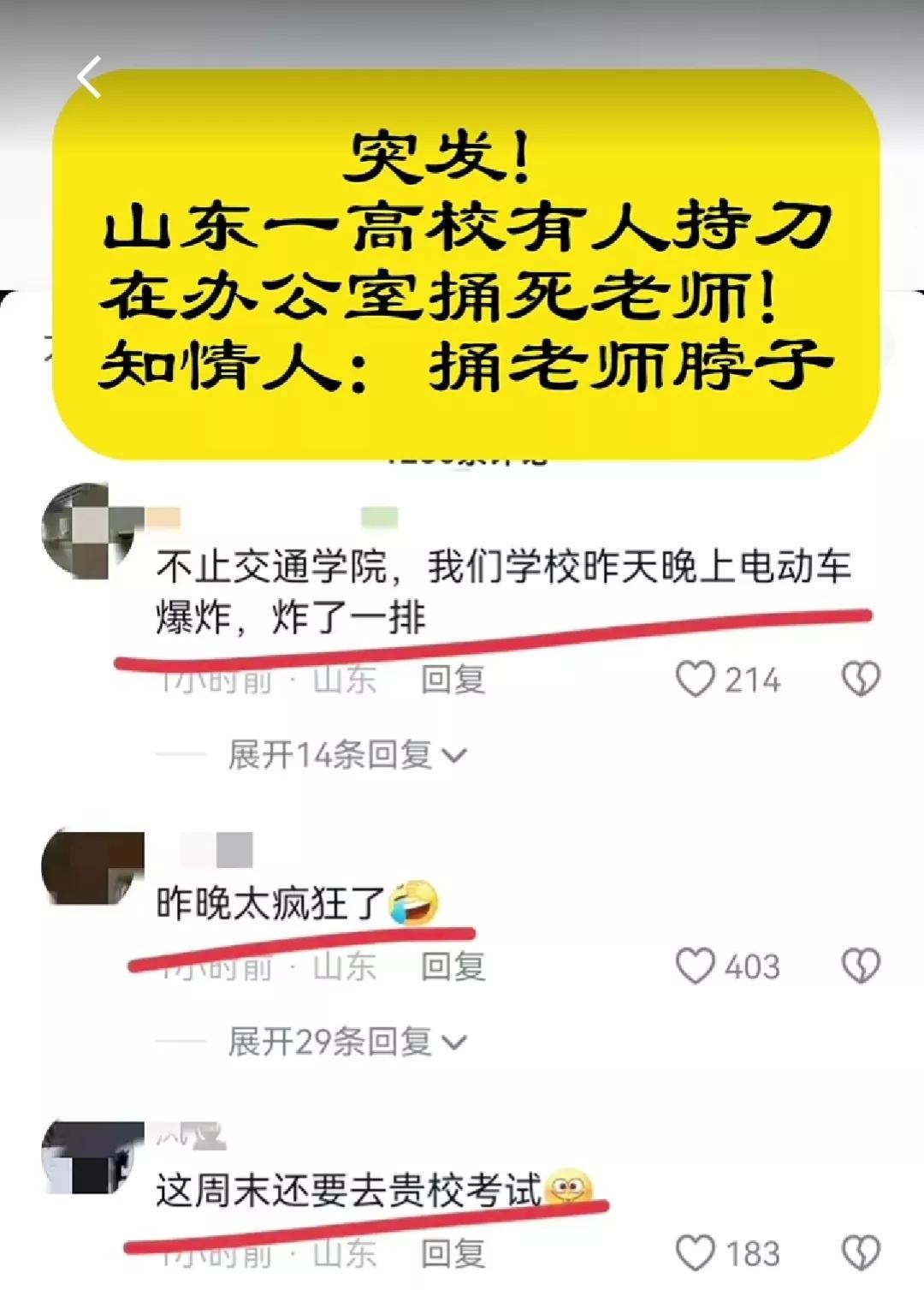This screenshot has height=1290, width=924.
Task: Expand the 14 replies thread
Action: point(347,755)
